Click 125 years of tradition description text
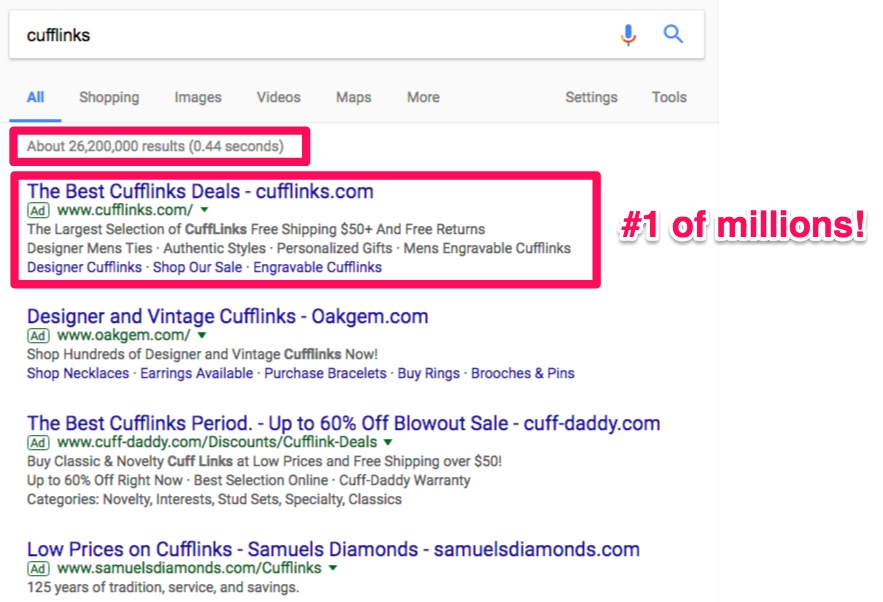This screenshot has width=883, height=602. (163, 587)
